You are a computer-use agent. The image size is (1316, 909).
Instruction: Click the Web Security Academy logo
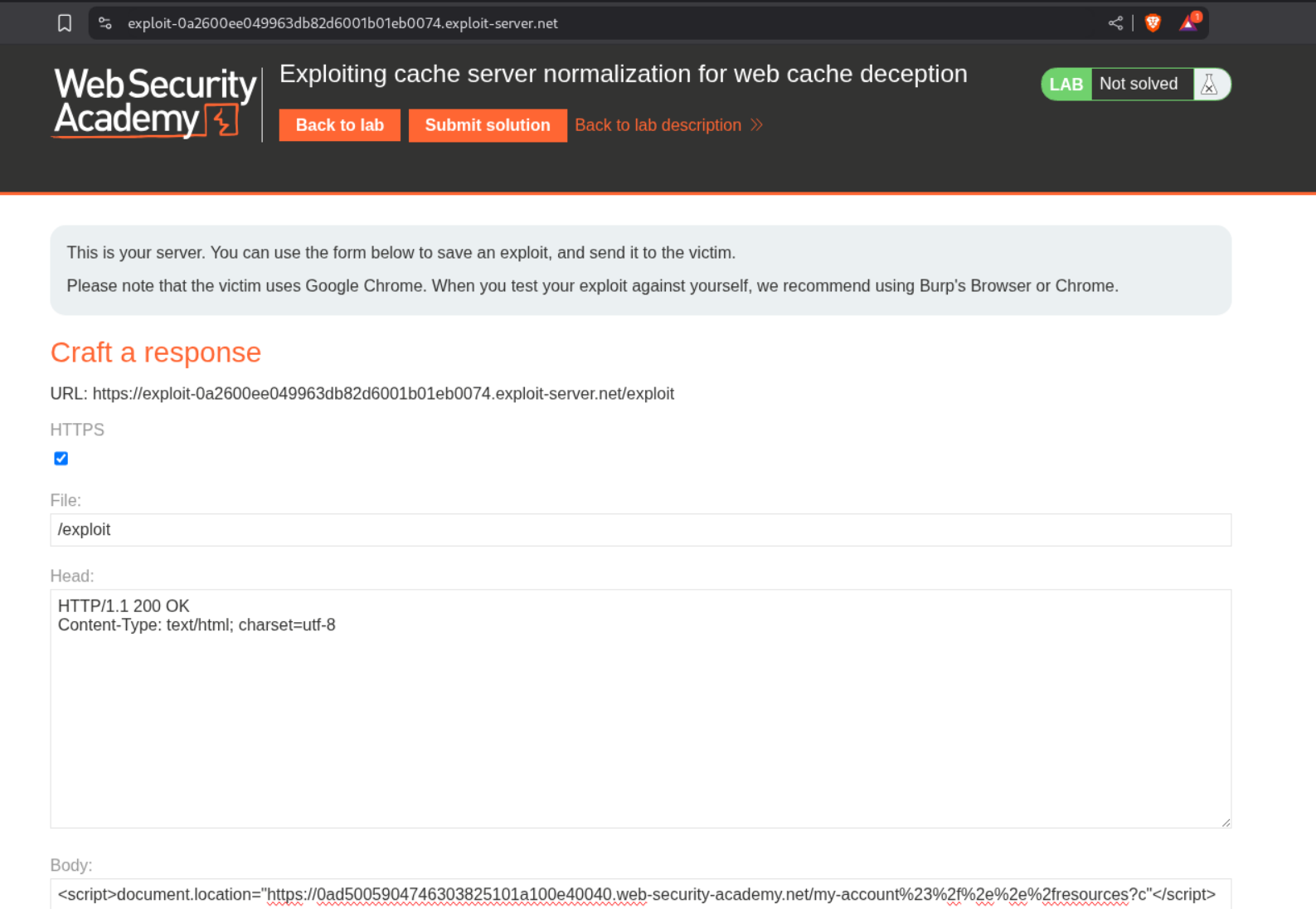pyautogui.click(x=155, y=103)
